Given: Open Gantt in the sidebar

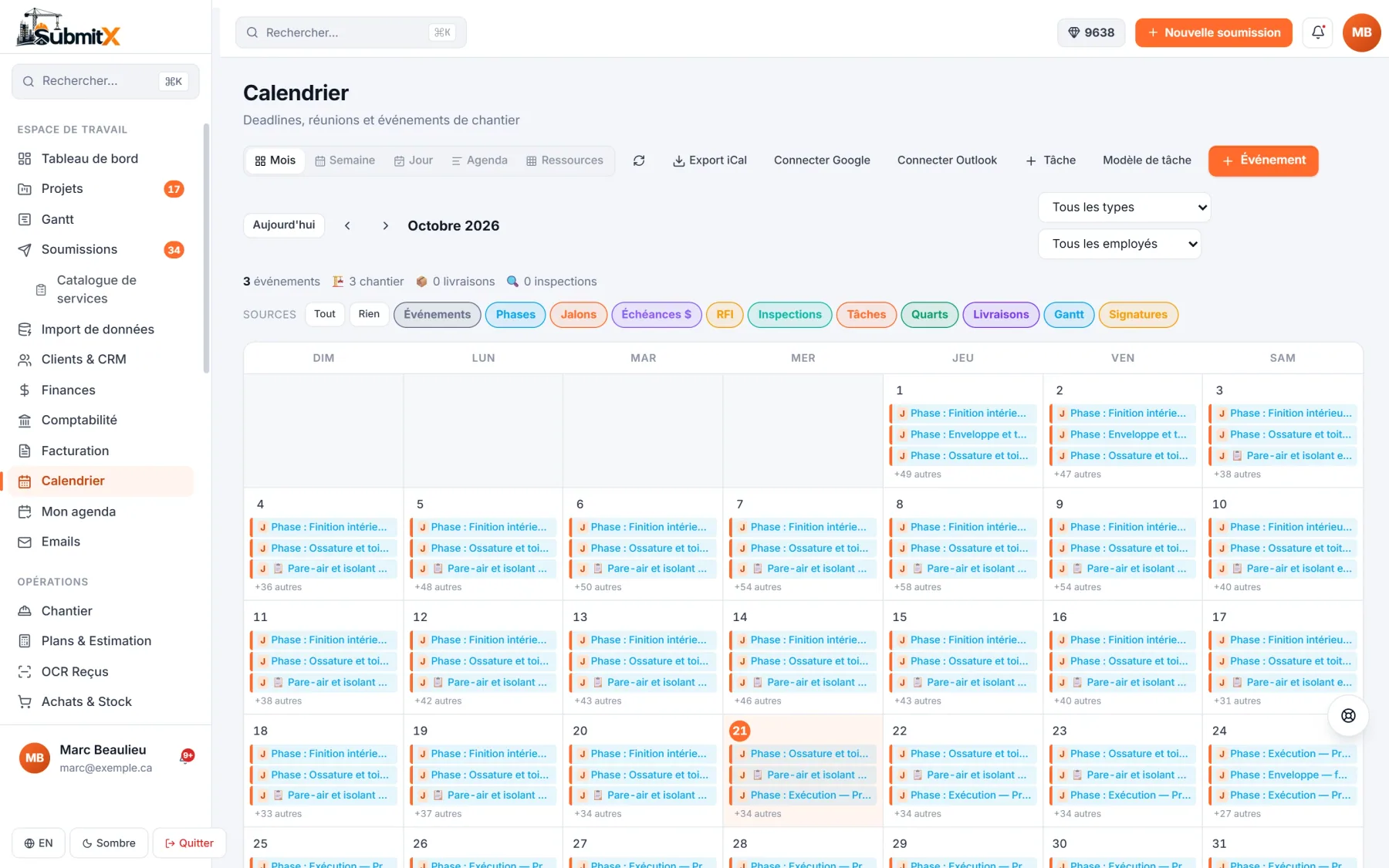Looking at the screenshot, I should click(x=100, y=219).
